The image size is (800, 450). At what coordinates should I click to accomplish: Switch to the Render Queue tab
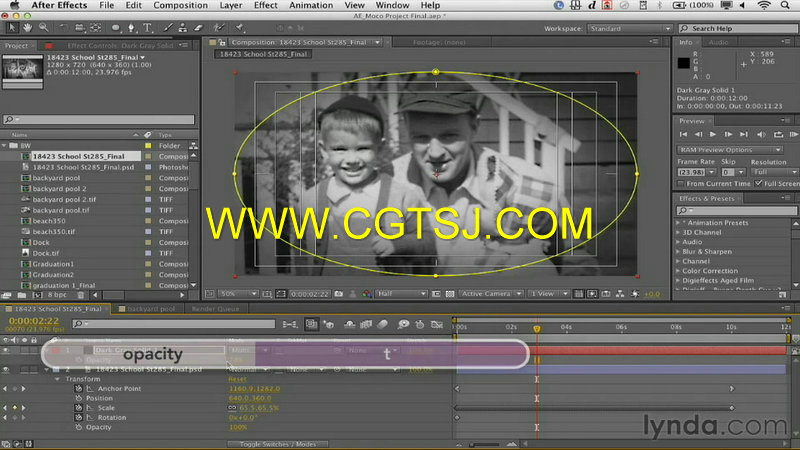tap(215, 309)
